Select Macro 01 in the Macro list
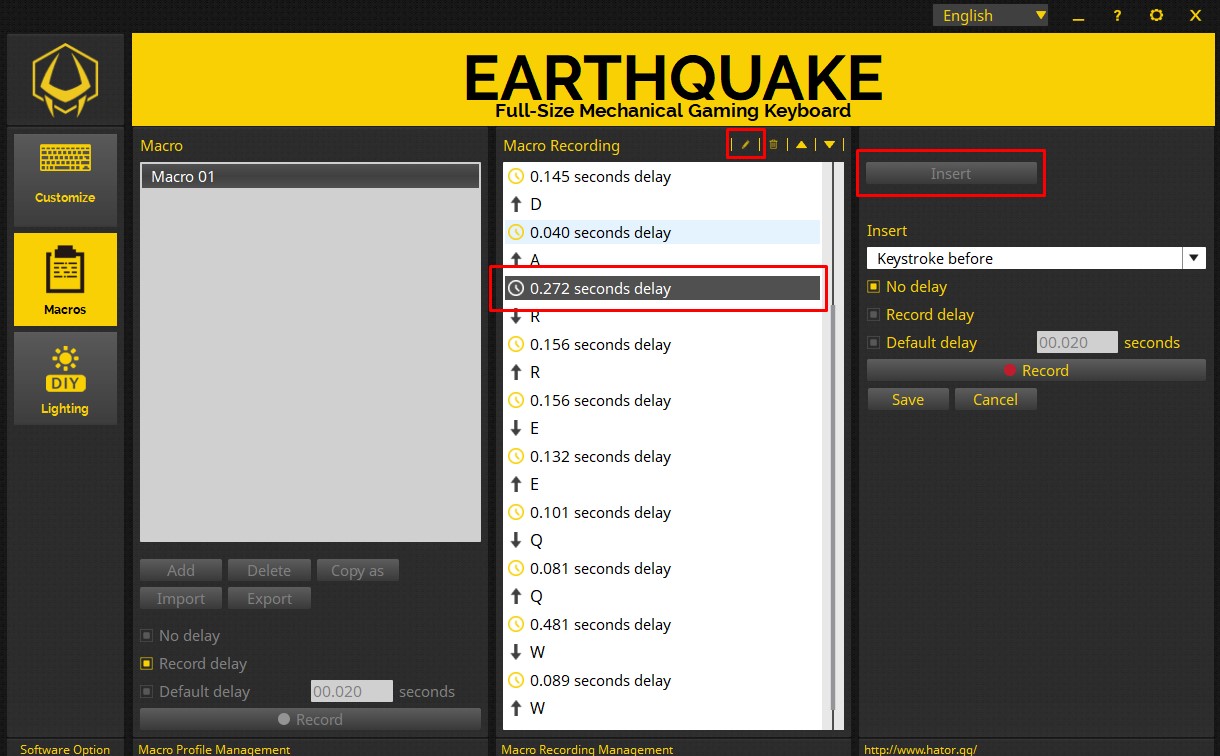 pos(310,176)
